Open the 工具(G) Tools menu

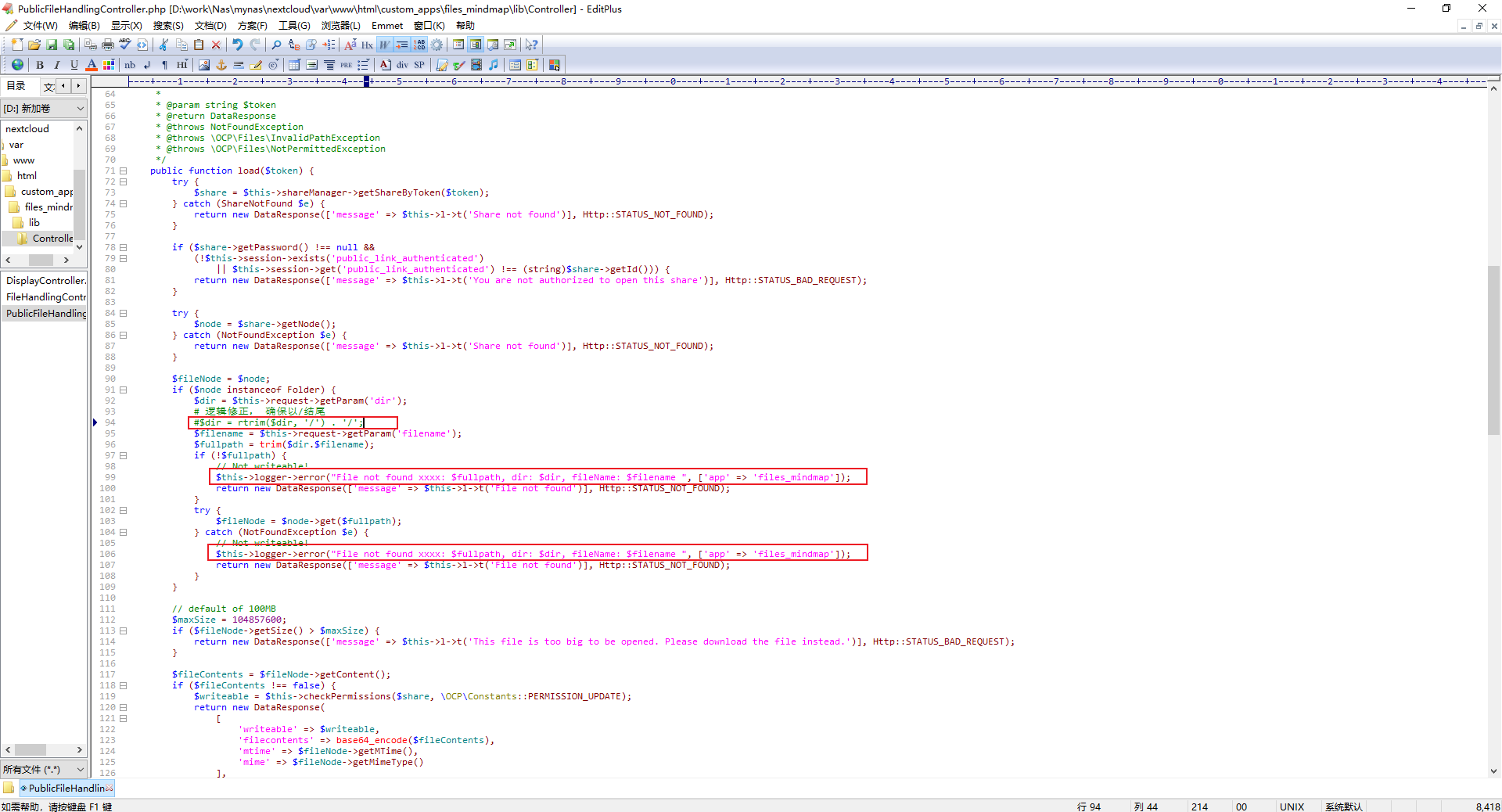(294, 26)
